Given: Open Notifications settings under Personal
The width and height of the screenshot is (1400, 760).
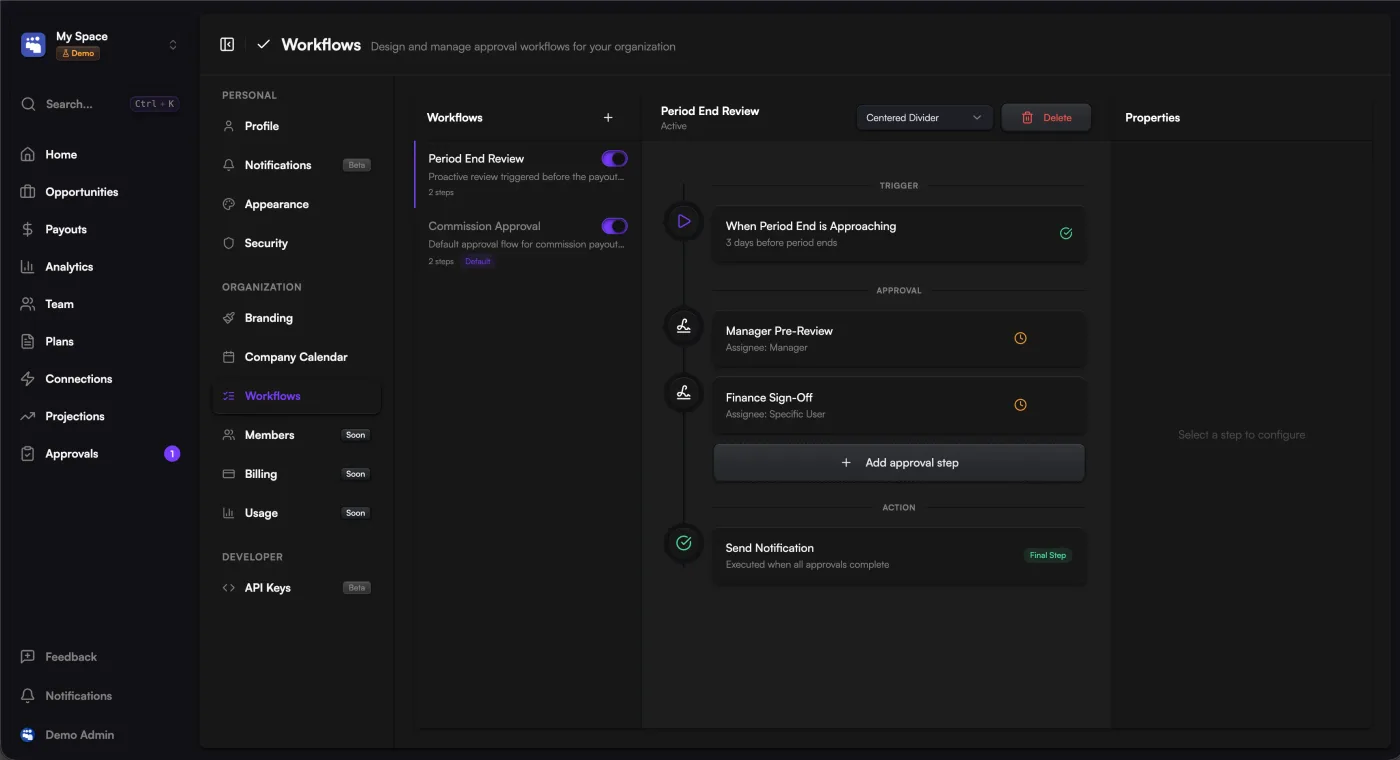Looking at the screenshot, I should click(296, 165).
